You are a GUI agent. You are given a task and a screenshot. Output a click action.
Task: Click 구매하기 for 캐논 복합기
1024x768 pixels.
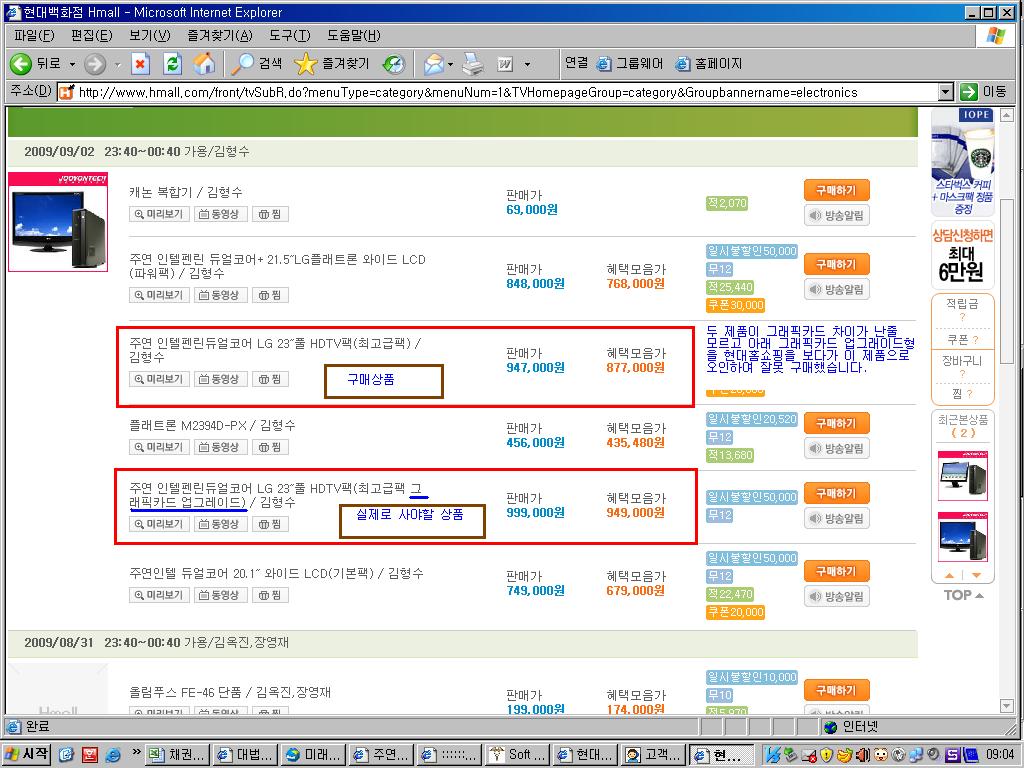click(x=837, y=191)
